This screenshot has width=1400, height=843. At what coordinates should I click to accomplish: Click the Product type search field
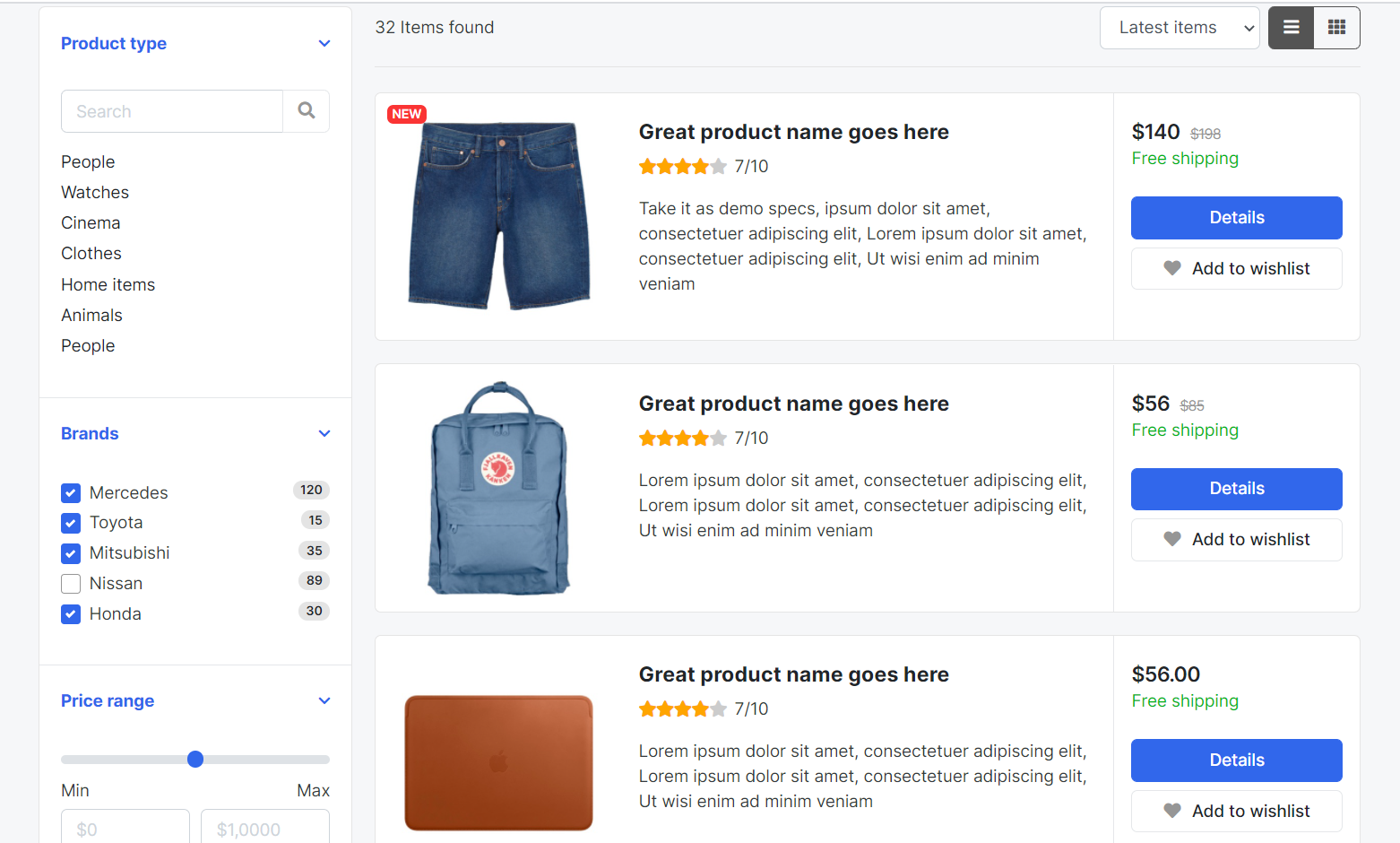pos(172,111)
